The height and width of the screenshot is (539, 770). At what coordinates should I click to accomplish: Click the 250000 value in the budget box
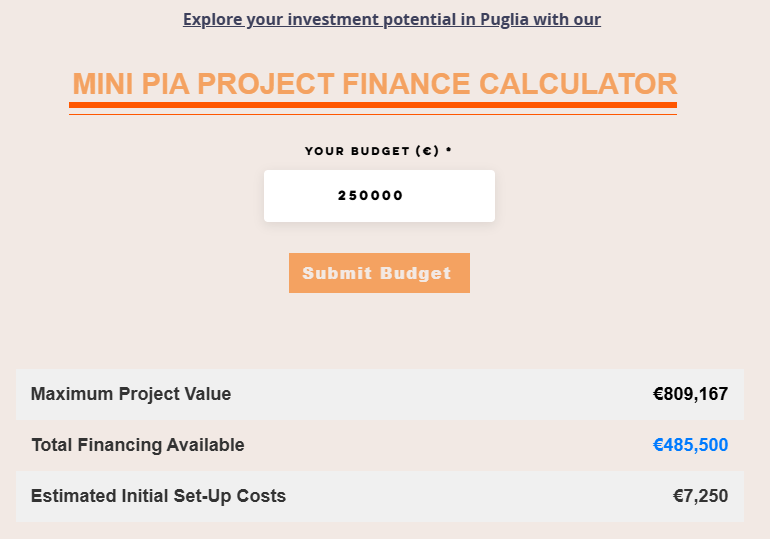[371, 196]
